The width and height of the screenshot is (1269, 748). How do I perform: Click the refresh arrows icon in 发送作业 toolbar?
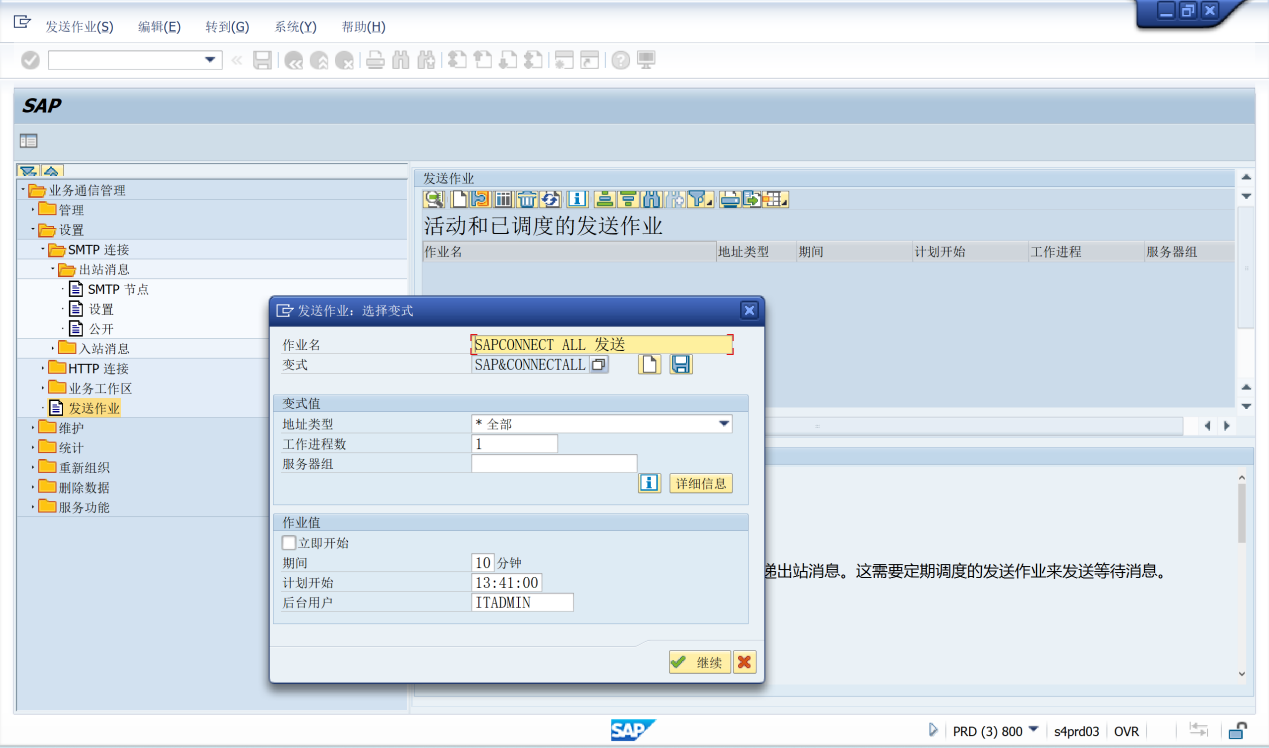(x=550, y=199)
